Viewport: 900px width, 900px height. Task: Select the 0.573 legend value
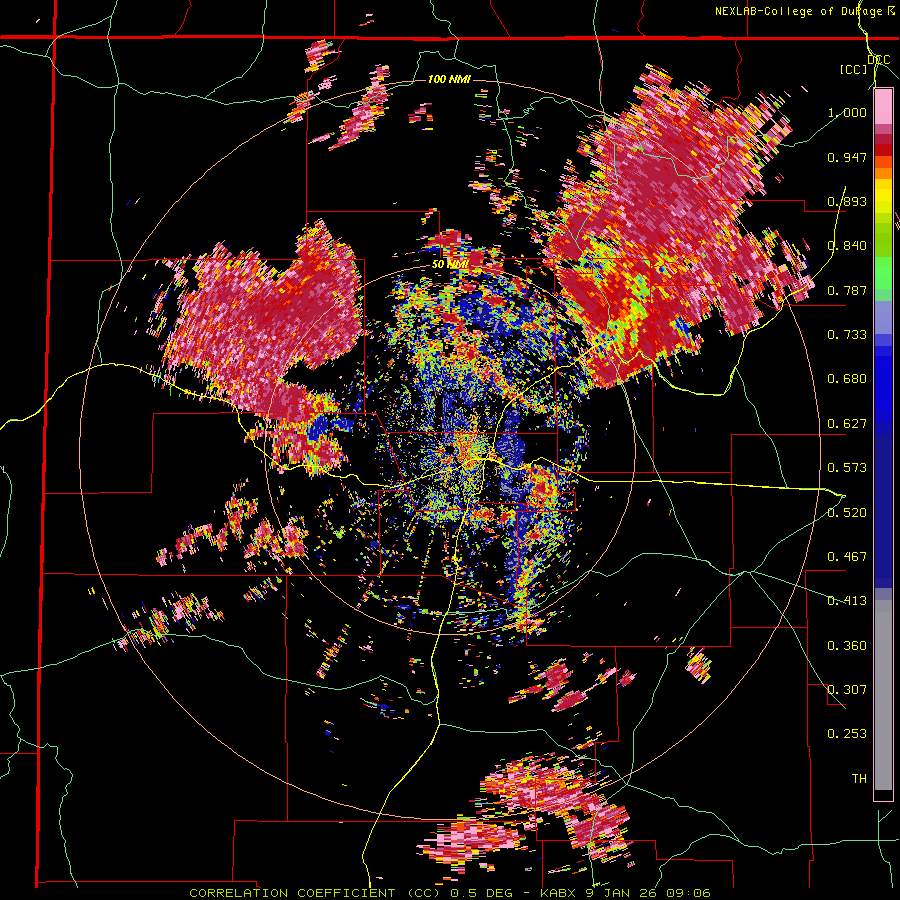(847, 468)
